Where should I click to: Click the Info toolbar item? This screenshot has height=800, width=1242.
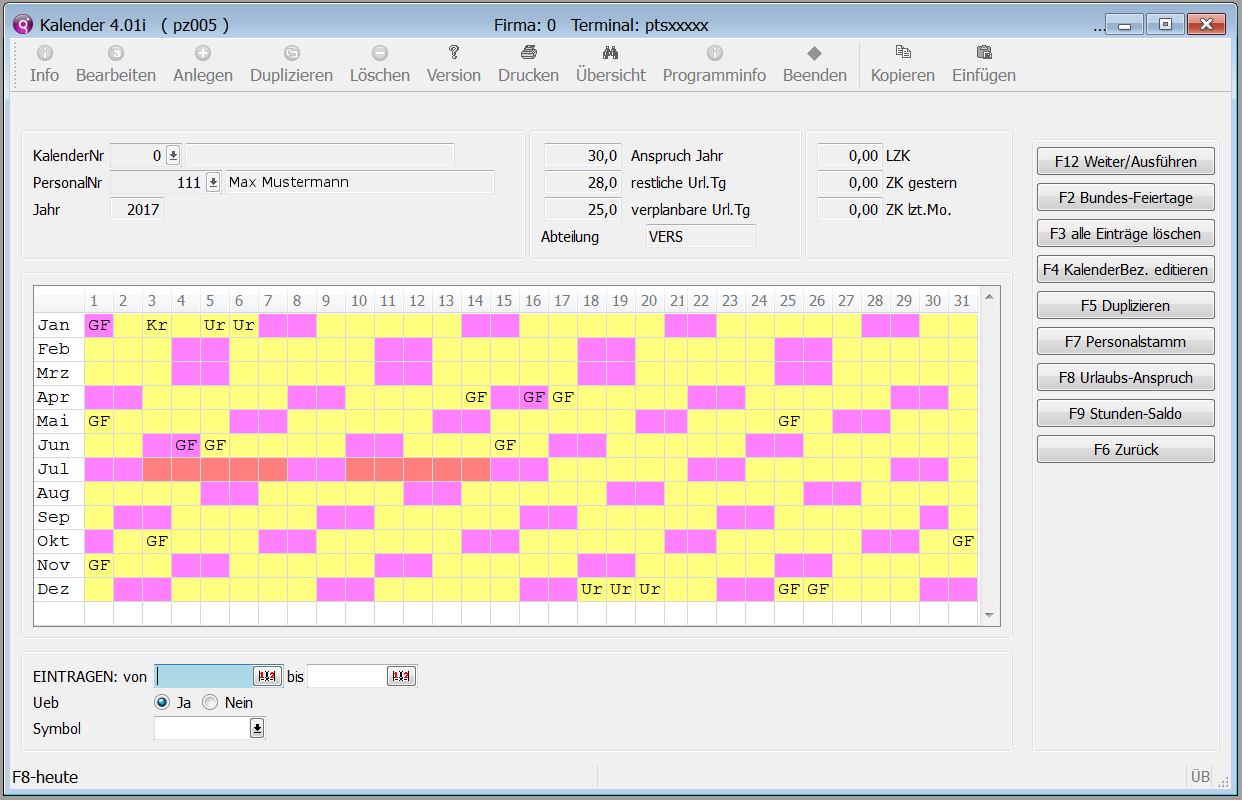pos(44,63)
